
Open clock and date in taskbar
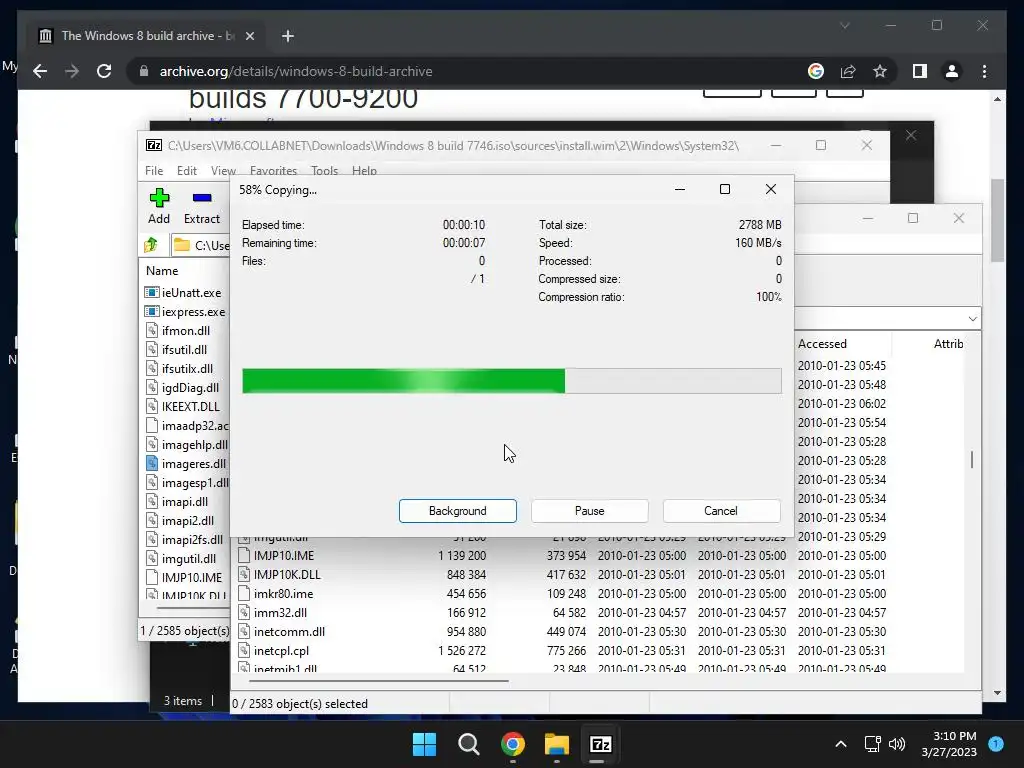(x=949, y=744)
